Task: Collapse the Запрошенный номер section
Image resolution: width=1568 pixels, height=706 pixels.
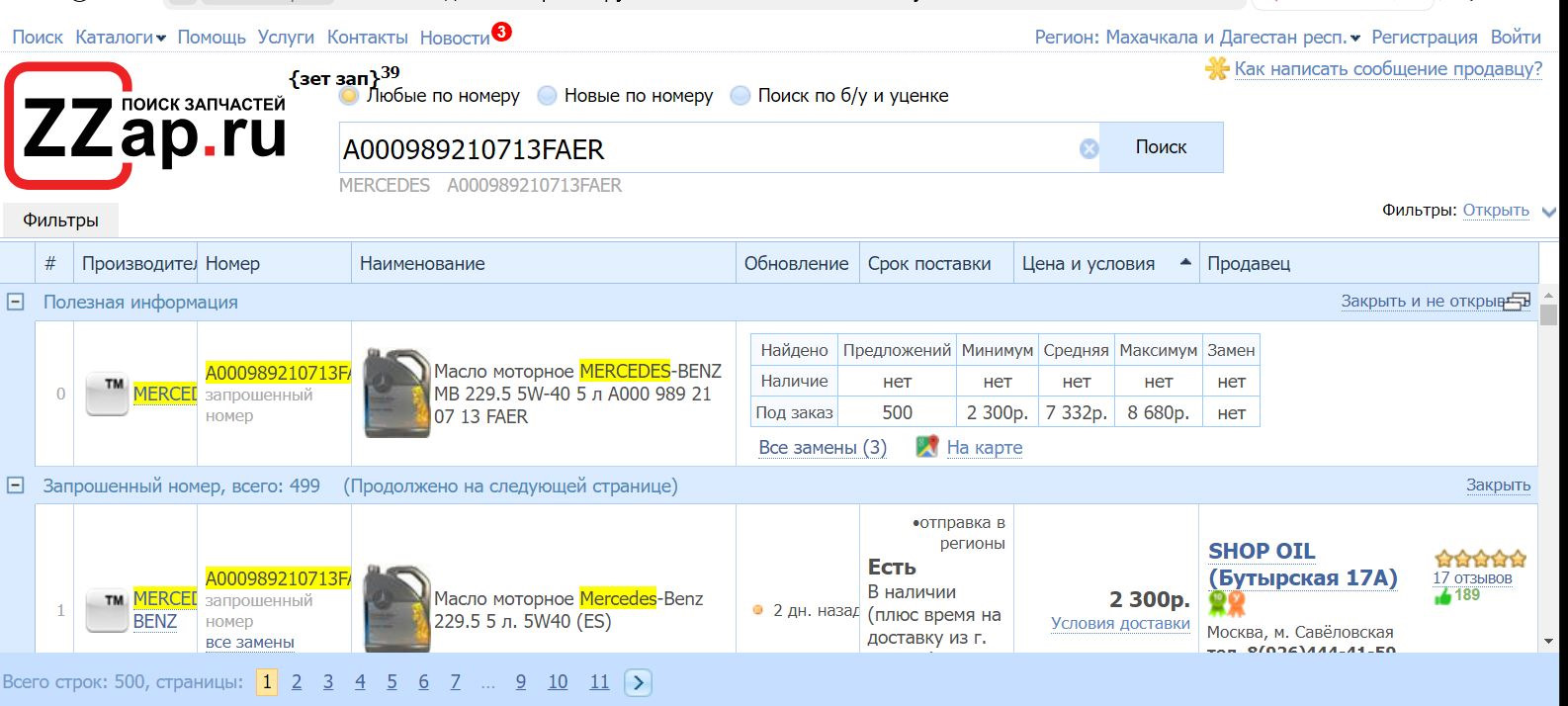Action: (x=16, y=485)
